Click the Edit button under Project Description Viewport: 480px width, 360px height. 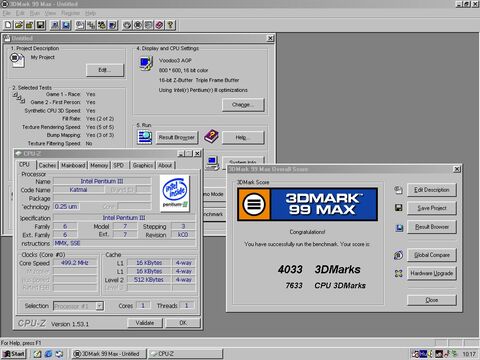[x=105, y=70]
